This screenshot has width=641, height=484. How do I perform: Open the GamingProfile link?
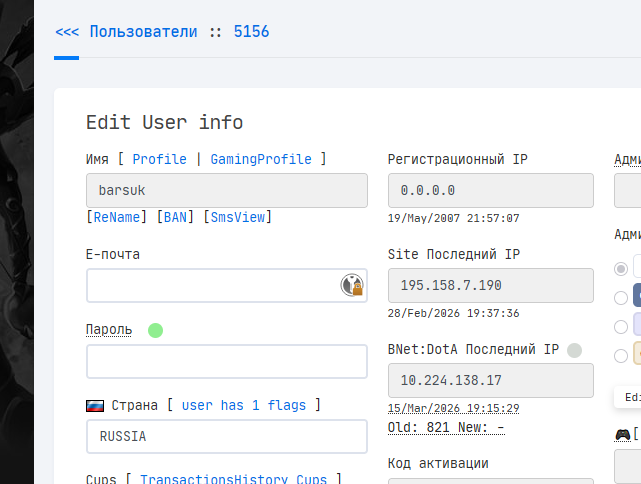click(260, 159)
